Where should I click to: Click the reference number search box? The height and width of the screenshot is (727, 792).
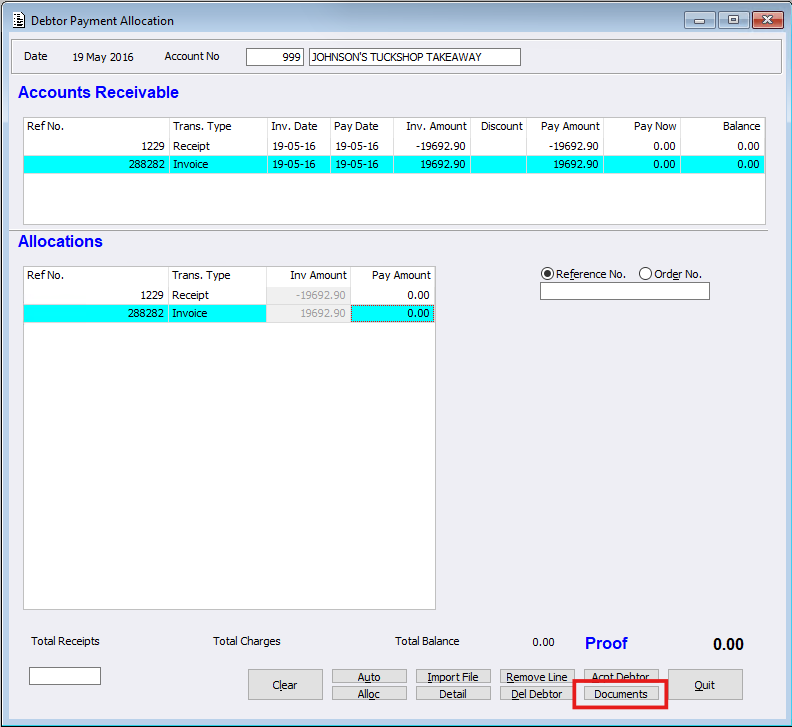click(625, 291)
